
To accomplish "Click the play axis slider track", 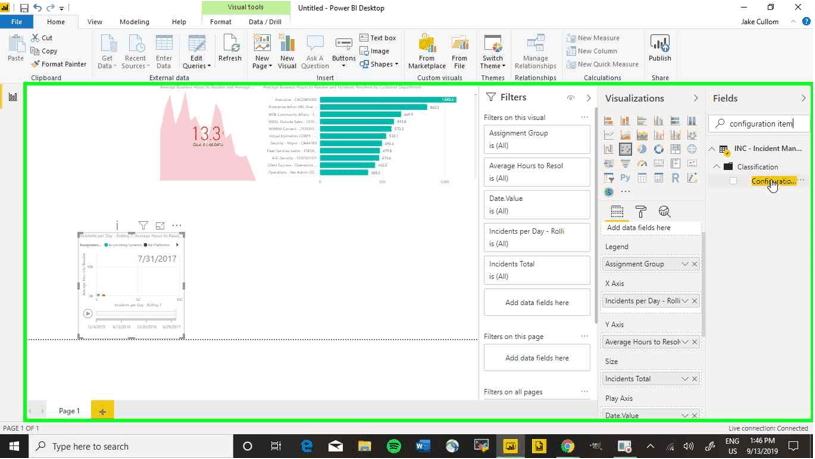I will [x=136, y=314].
